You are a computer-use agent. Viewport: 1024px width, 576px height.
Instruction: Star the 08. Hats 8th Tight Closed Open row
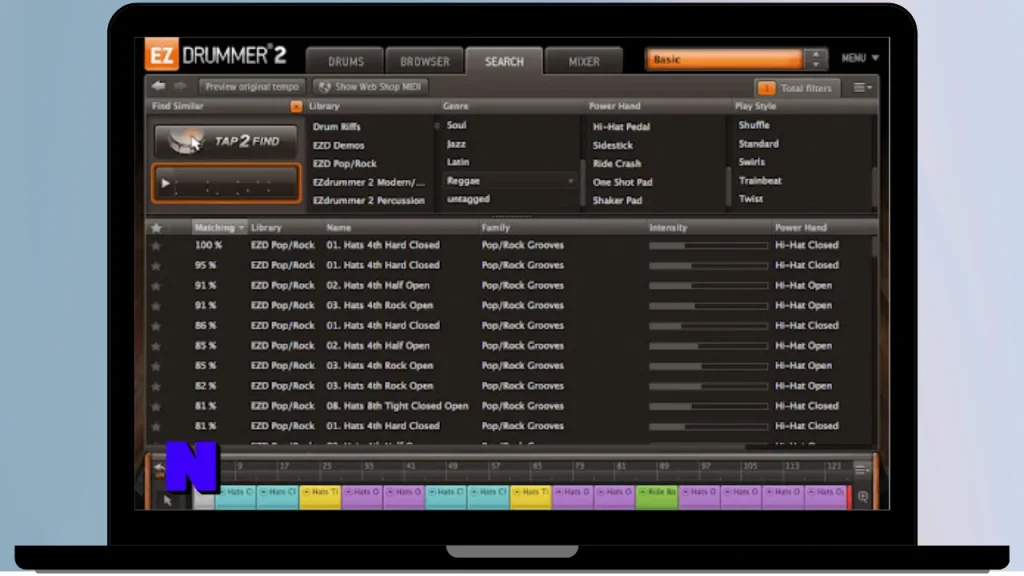coord(156,407)
